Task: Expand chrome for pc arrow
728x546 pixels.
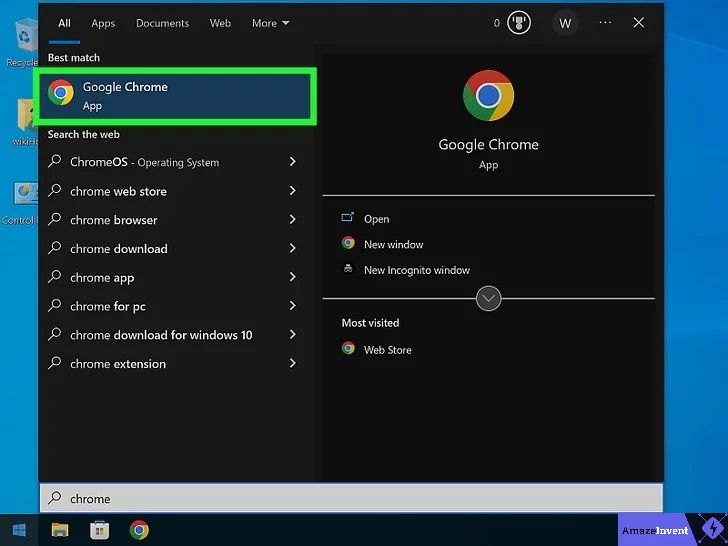Action: 292,306
